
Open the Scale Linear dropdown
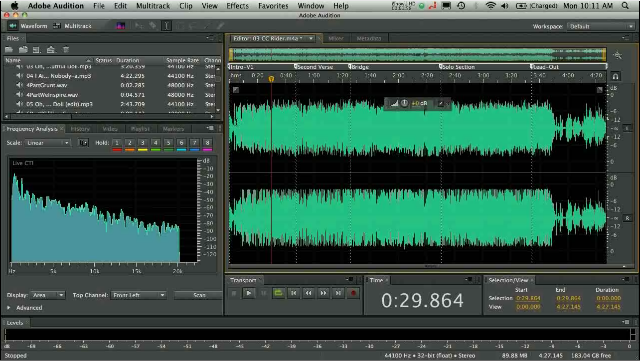pyautogui.click(x=47, y=143)
